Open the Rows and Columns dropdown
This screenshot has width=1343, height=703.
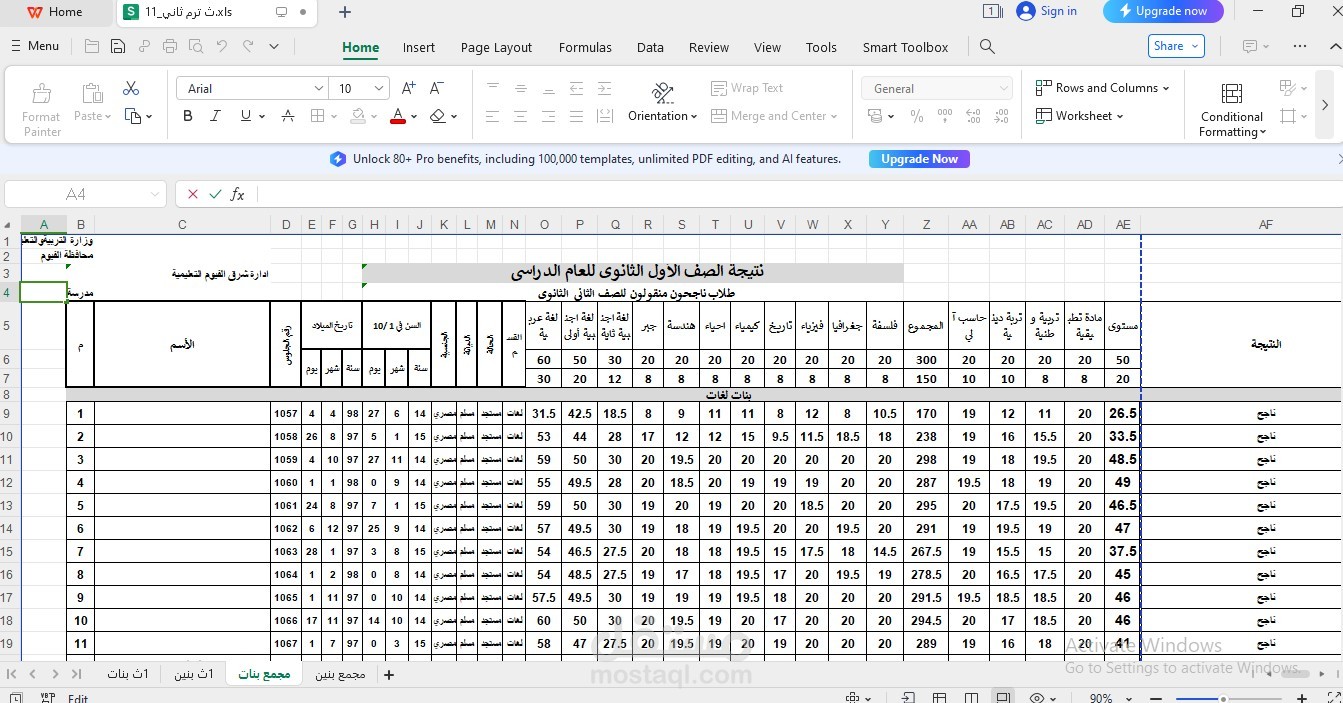[1102, 88]
